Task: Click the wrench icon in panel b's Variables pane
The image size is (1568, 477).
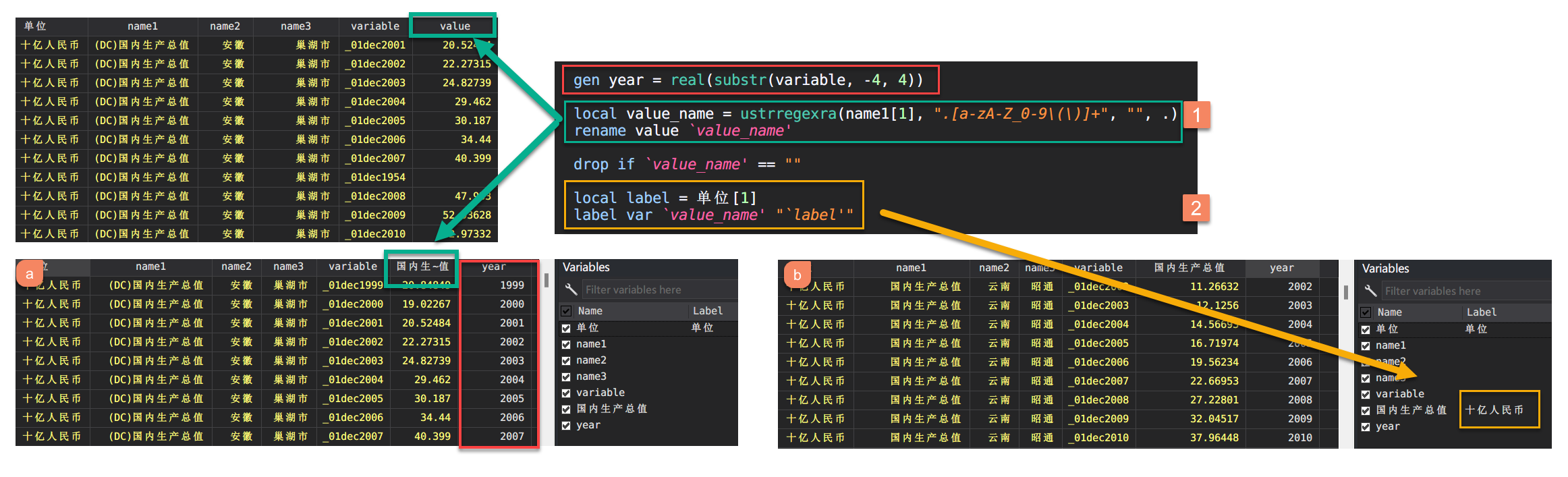Action: point(1370,291)
